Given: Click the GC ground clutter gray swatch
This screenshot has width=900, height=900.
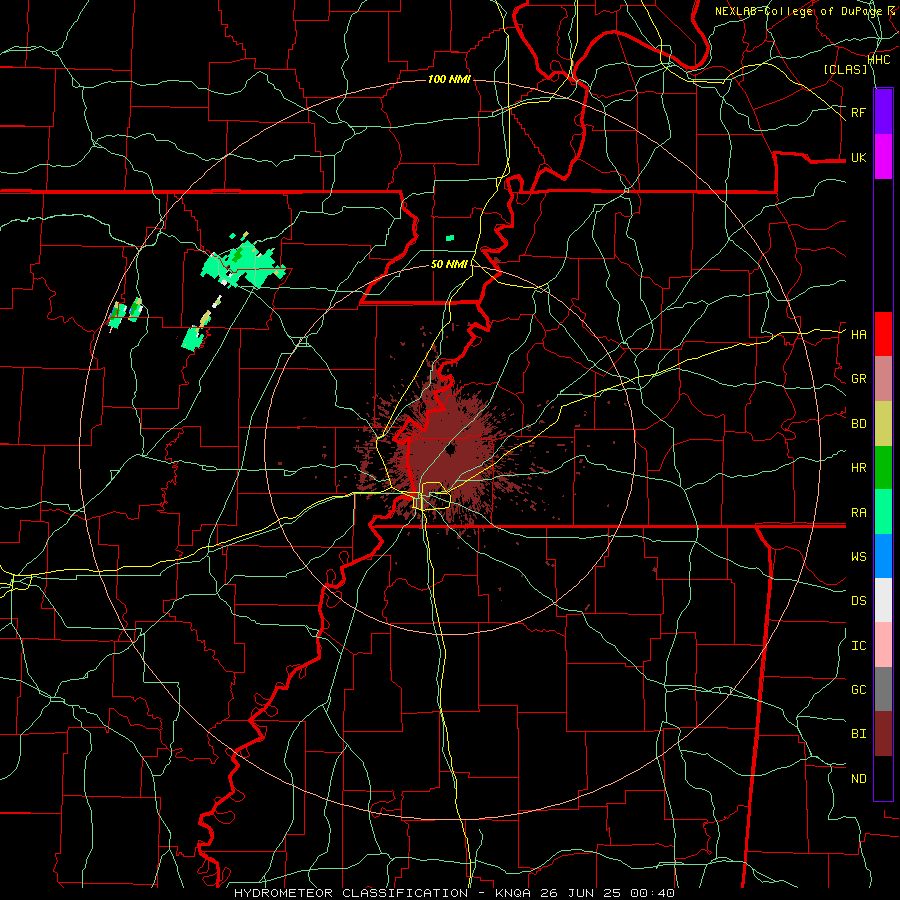Looking at the screenshot, I should point(883,689).
